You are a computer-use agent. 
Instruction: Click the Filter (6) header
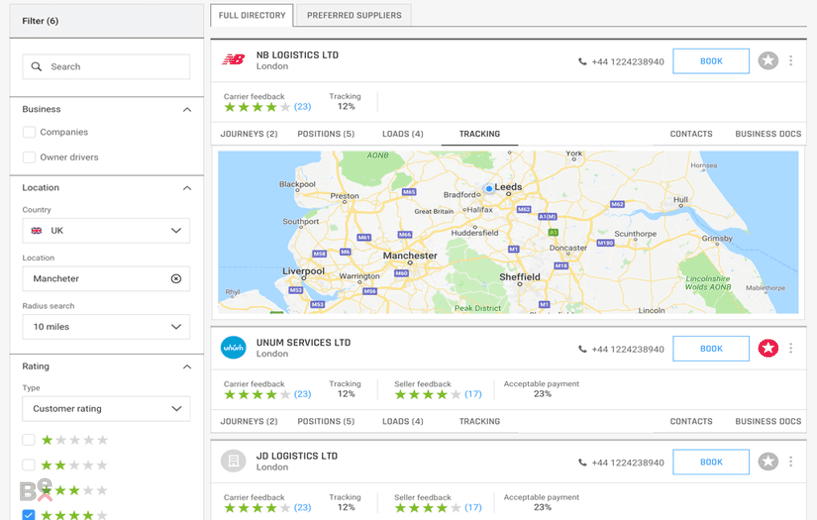coord(106,21)
